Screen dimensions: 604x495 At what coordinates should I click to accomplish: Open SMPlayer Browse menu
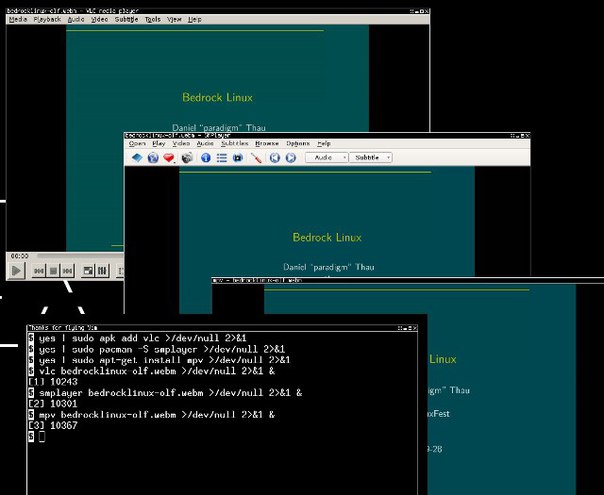tap(266, 143)
